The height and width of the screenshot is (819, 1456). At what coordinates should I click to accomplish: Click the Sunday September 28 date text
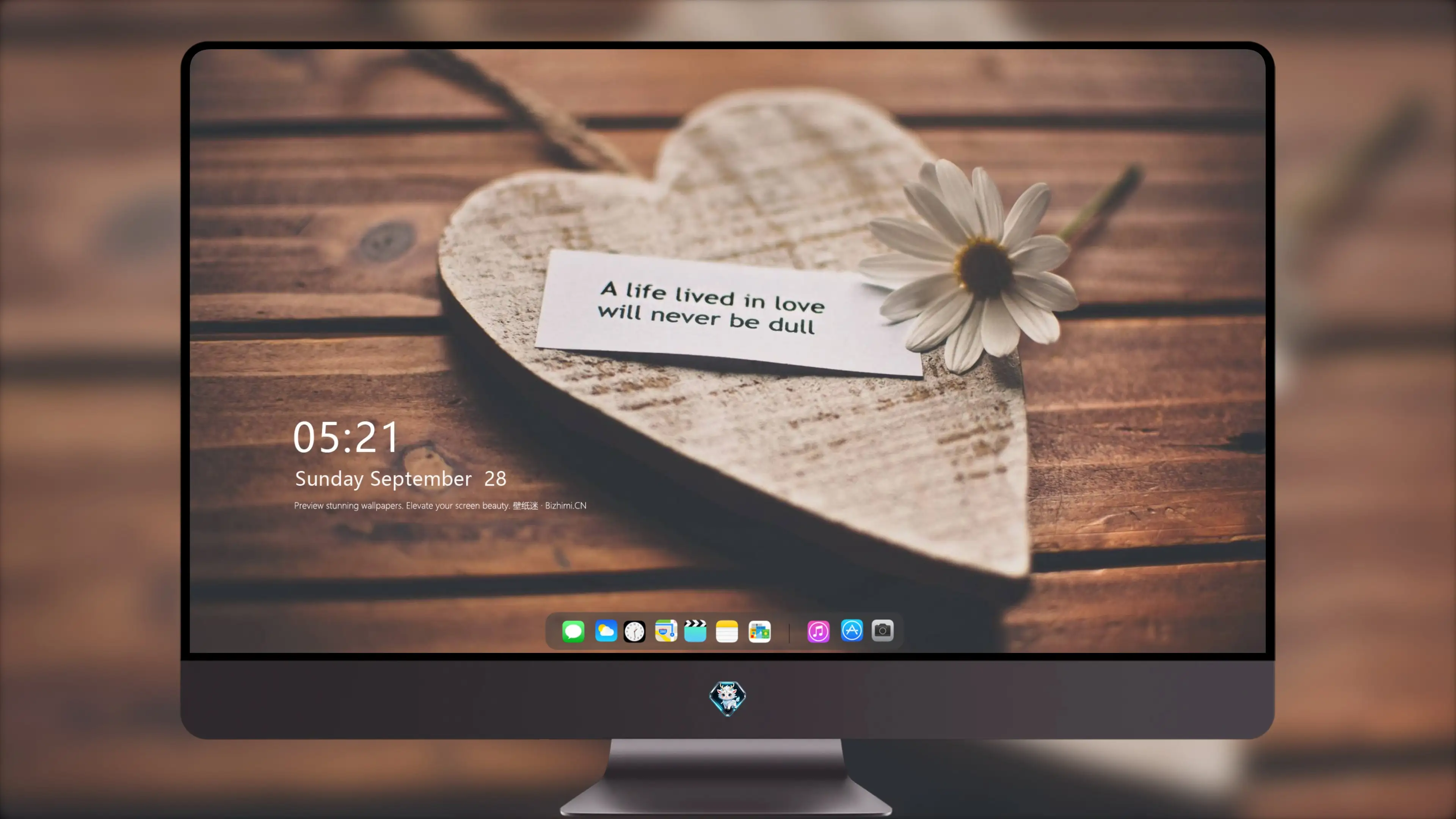click(x=401, y=479)
